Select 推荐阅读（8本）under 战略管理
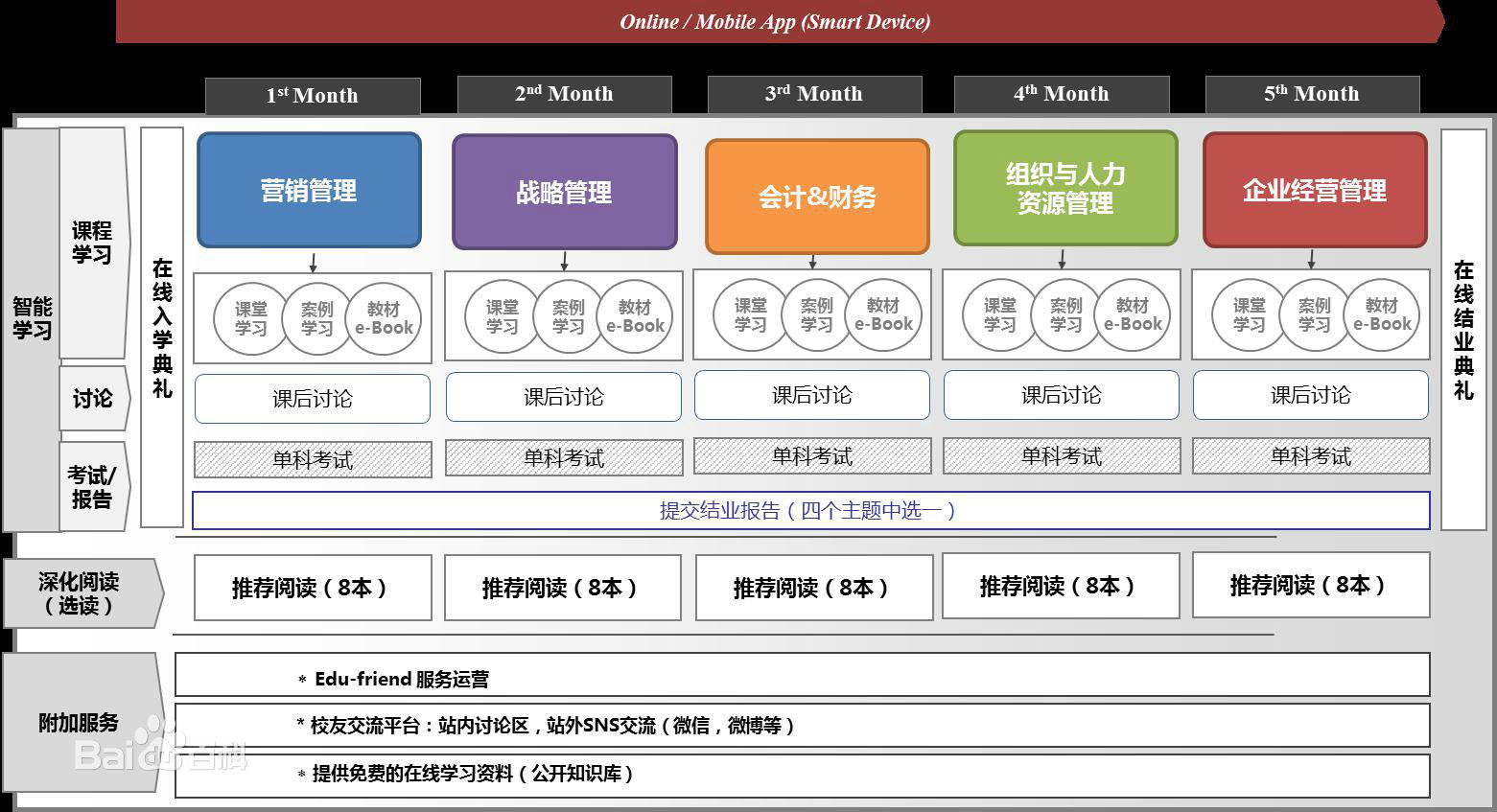This screenshot has height=812, width=1497. (x=564, y=588)
